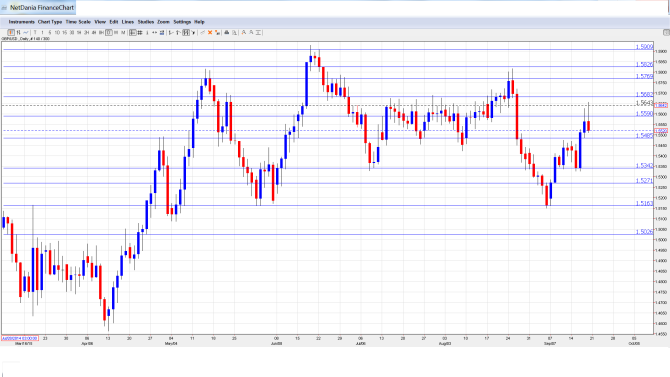The image size is (670, 377).
Task: Click the orange increase font icon
Action: click(x=244, y=32)
